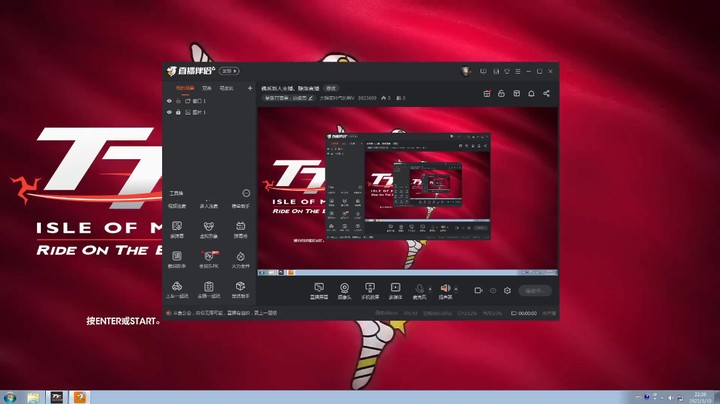The image size is (720, 404).
Task: Start recording with video camera icon
Action: pyautogui.click(x=478, y=291)
